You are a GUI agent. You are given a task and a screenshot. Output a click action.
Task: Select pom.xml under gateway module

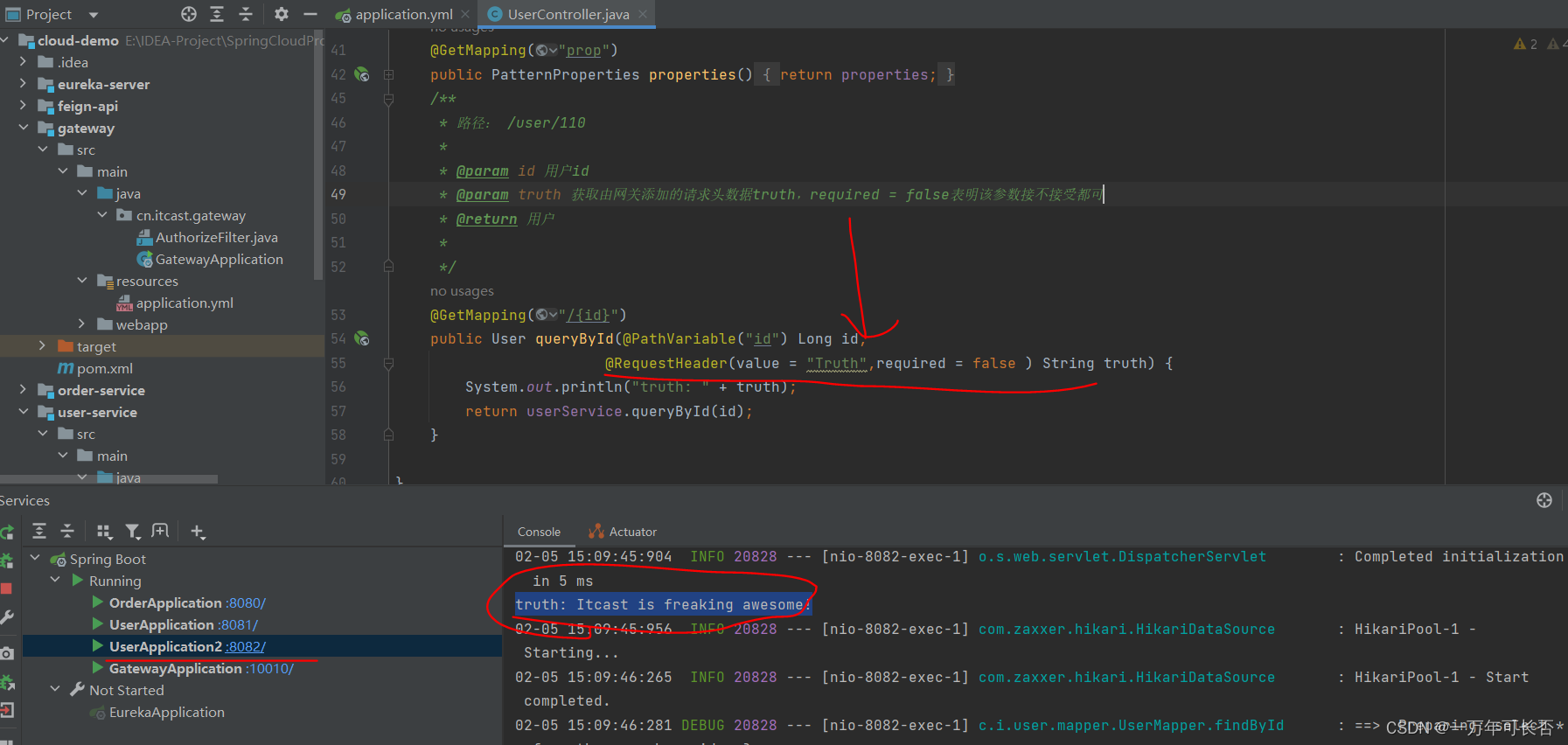point(95,368)
